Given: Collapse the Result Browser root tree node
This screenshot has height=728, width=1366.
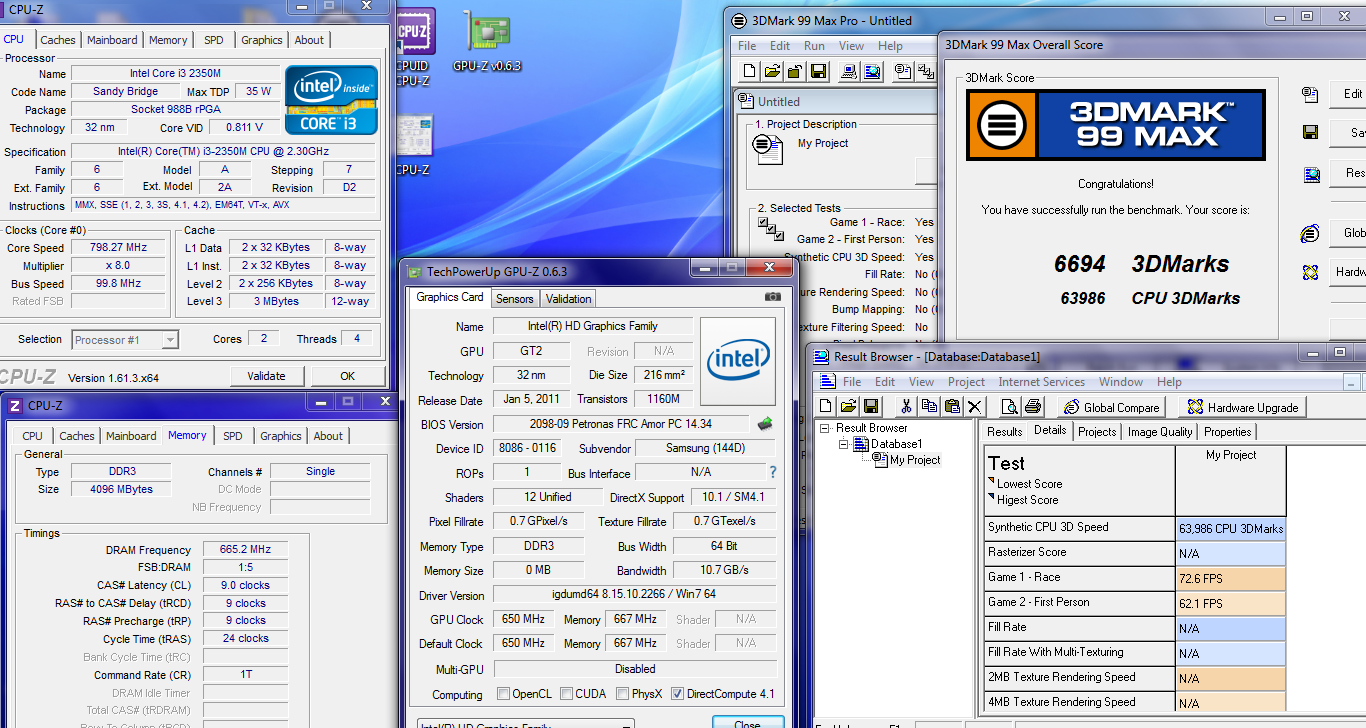Looking at the screenshot, I should coord(825,428).
